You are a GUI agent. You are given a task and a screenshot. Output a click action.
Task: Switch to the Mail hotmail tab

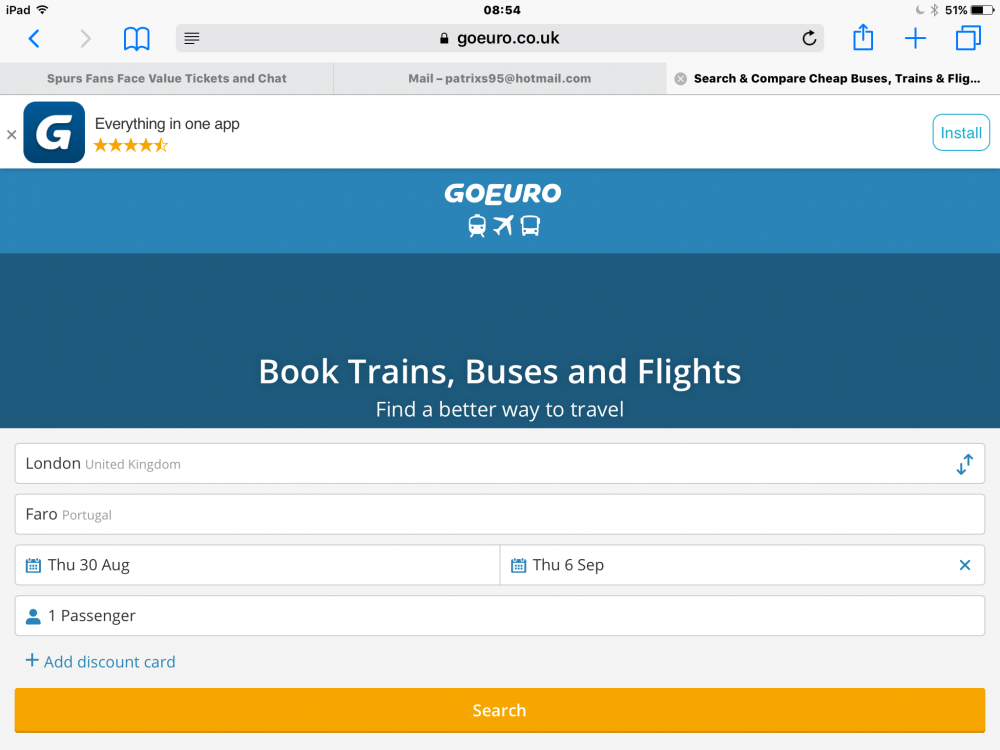click(x=499, y=78)
